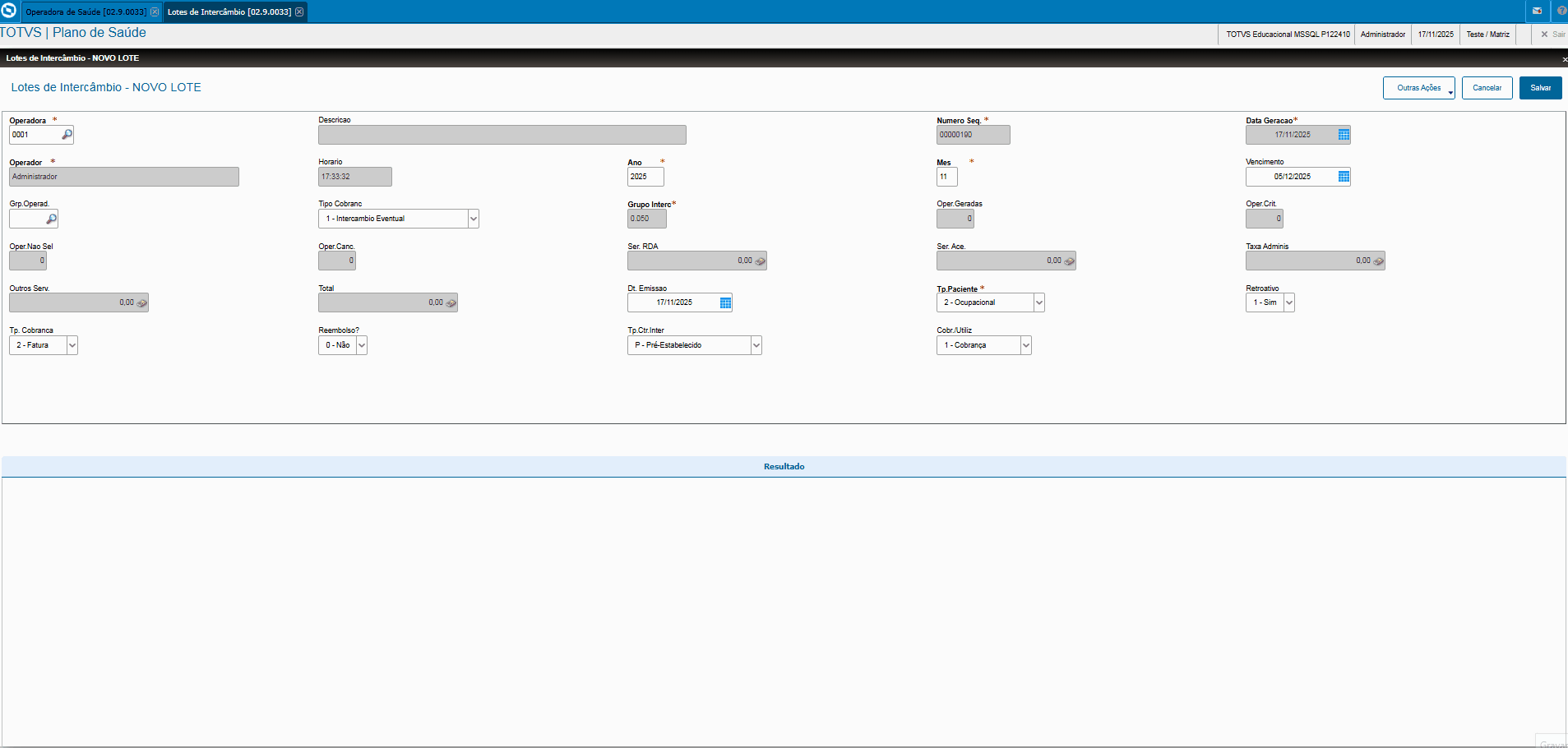
Task: Switch to Lotes de Intercâmbio tab
Action: tap(229, 12)
